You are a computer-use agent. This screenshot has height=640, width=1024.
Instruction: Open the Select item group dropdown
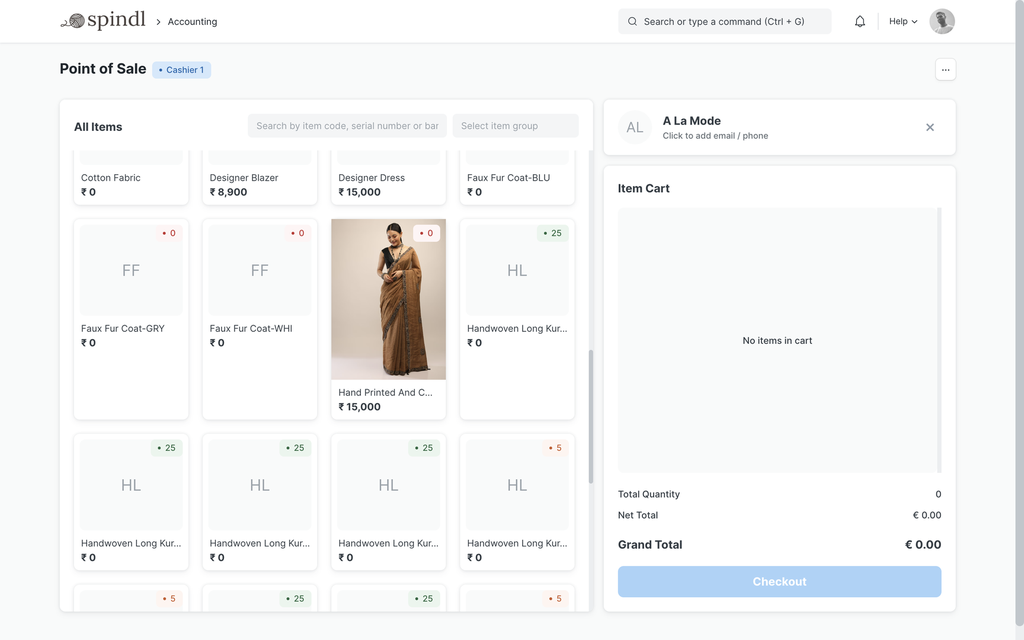pos(515,126)
